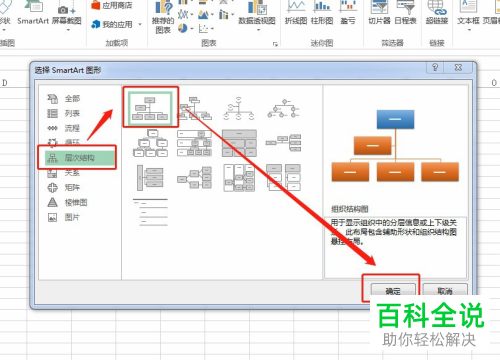Insert a 柱形图 sparkline
Viewport: 500px width, 360px height.
322,13
